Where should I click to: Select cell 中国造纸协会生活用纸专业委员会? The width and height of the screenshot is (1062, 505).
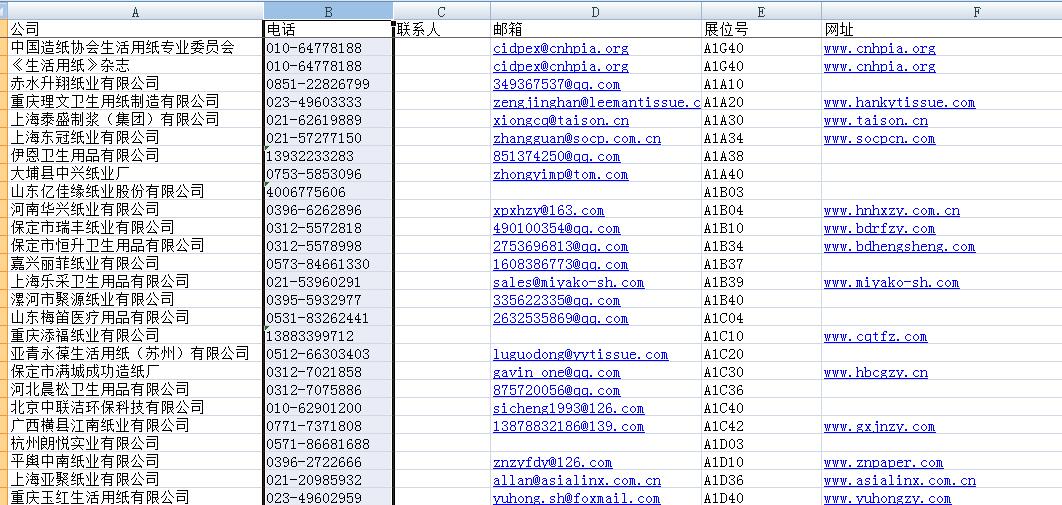point(135,48)
